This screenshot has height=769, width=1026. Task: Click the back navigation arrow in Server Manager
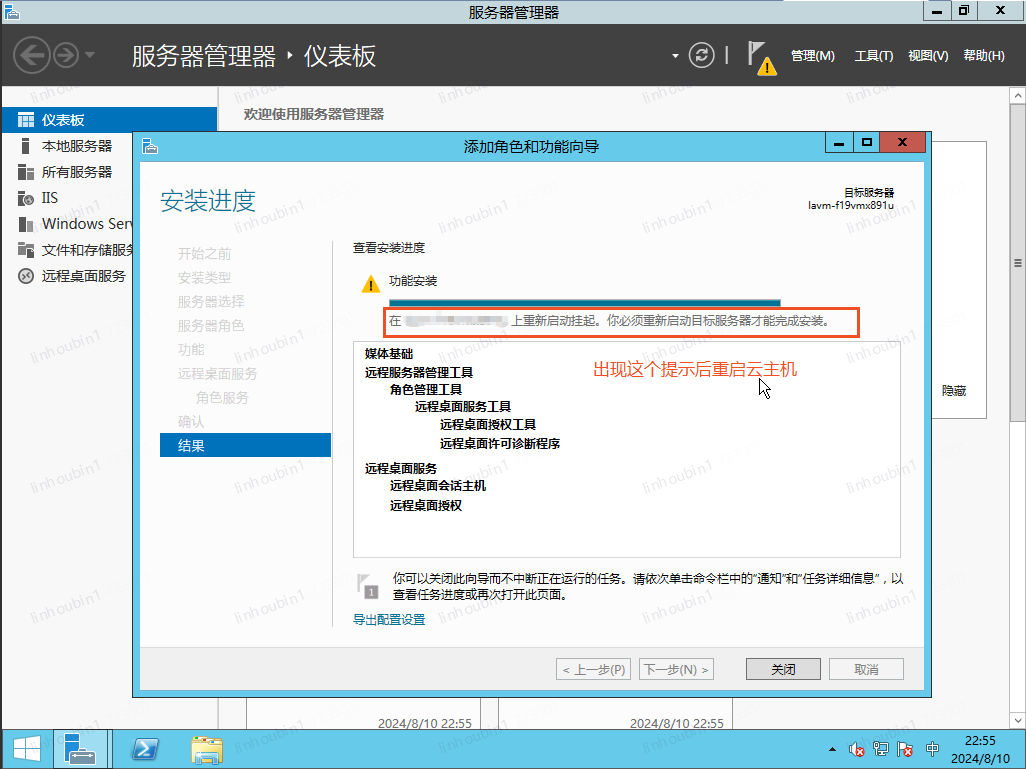pyautogui.click(x=31, y=56)
